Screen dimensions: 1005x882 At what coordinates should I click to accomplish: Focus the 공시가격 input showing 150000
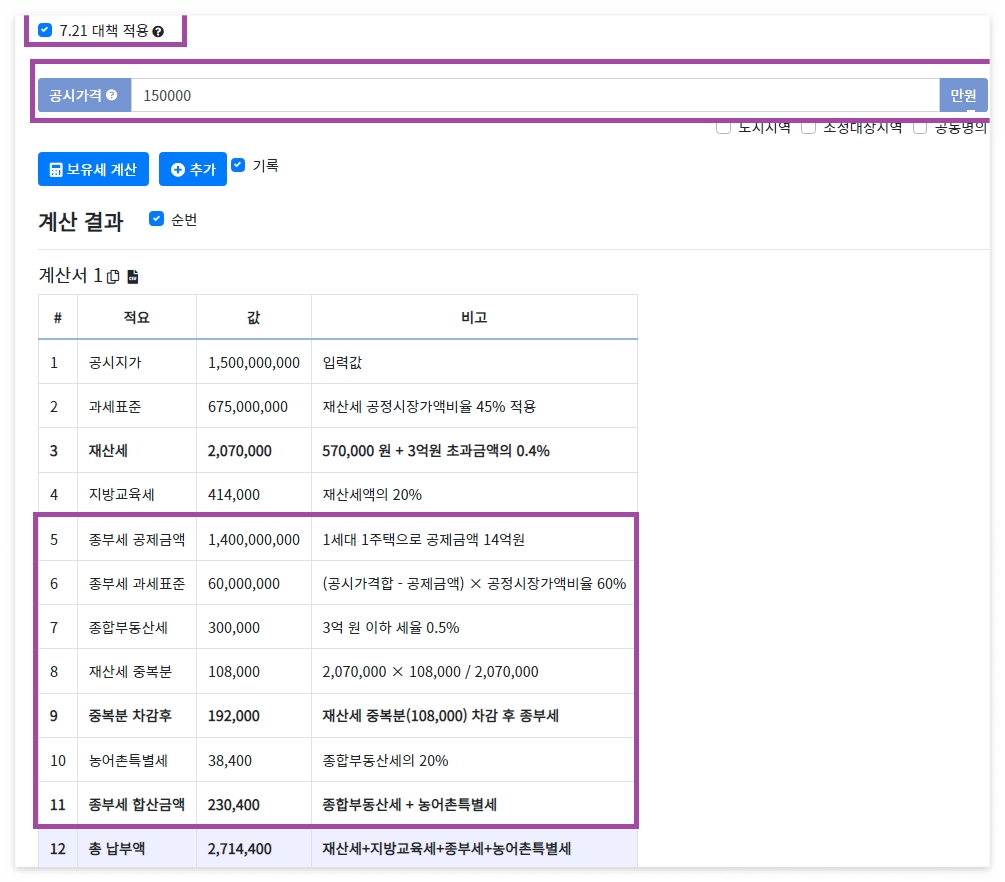coord(535,96)
